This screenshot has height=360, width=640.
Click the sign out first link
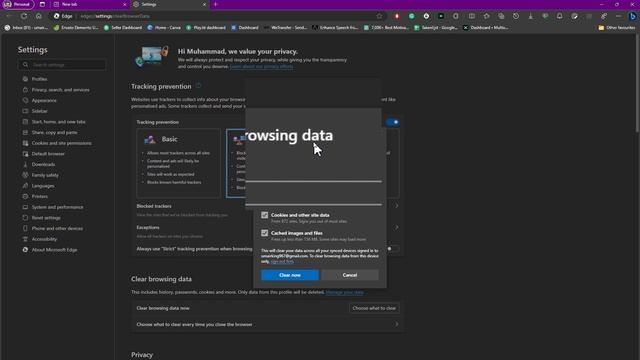pyautogui.click(x=282, y=261)
